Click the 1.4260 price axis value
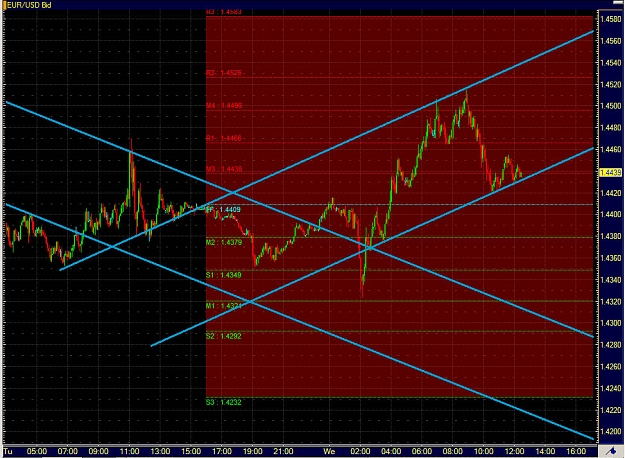 [x=611, y=366]
